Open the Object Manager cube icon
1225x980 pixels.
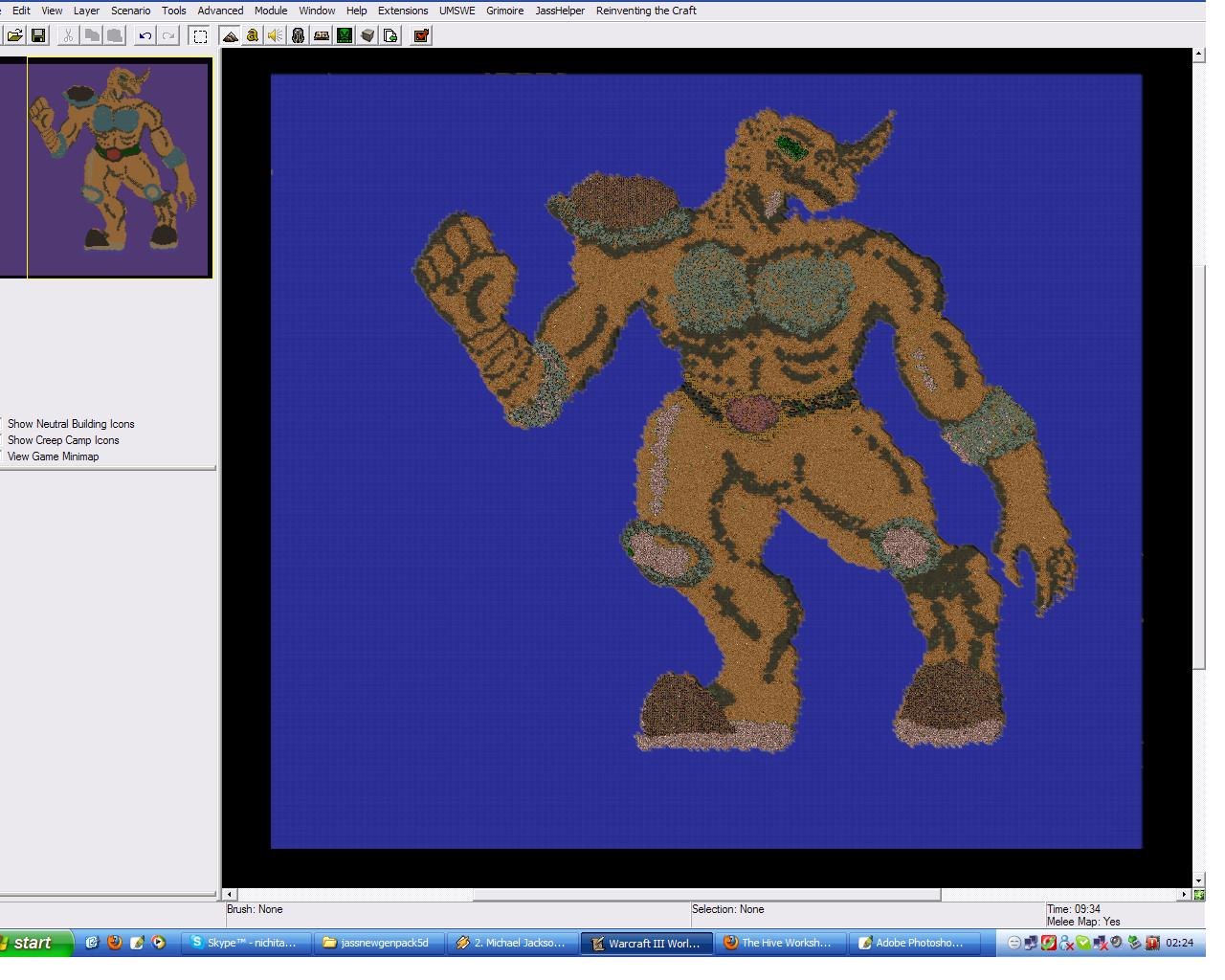pos(367,35)
